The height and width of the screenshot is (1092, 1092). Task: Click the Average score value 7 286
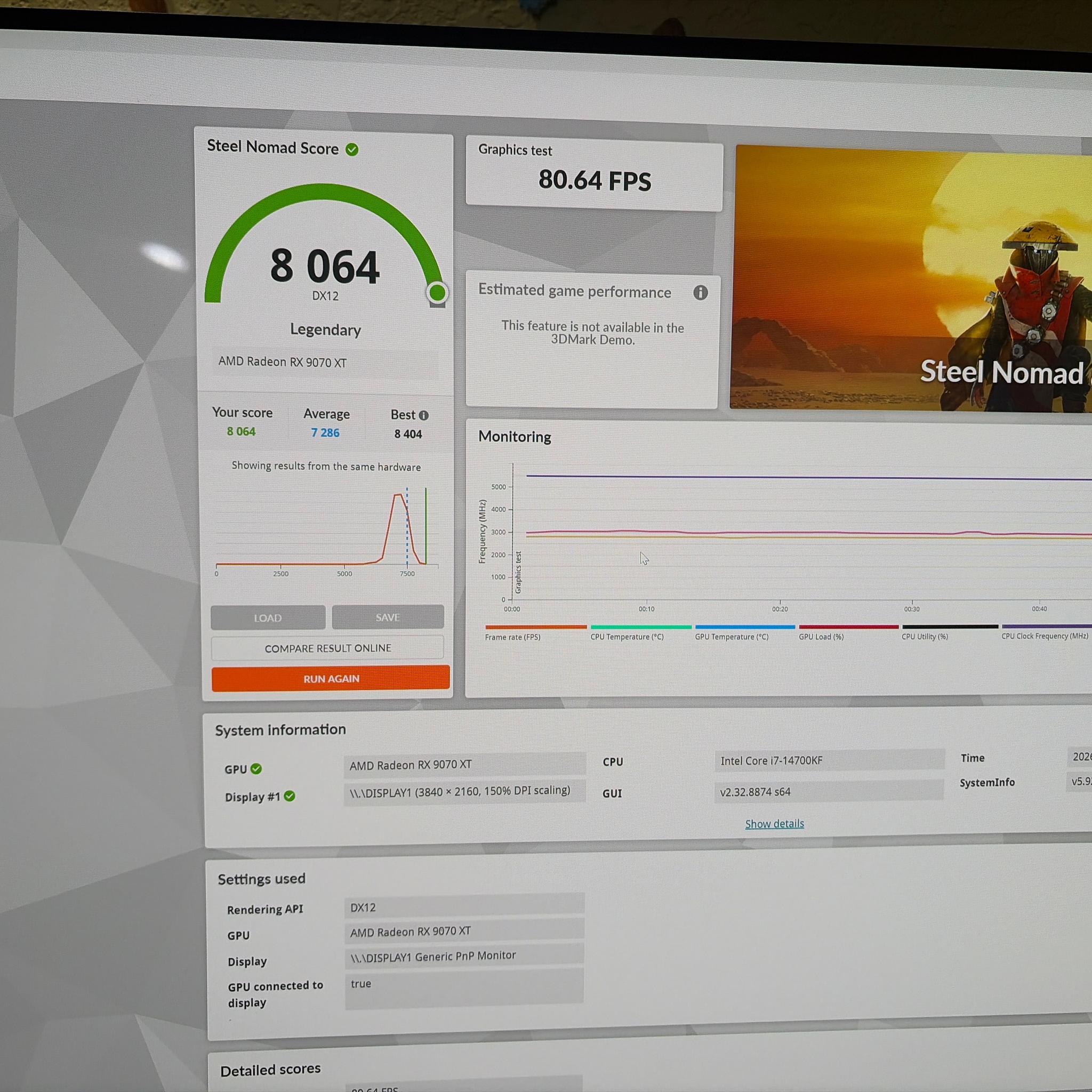tap(326, 432)
